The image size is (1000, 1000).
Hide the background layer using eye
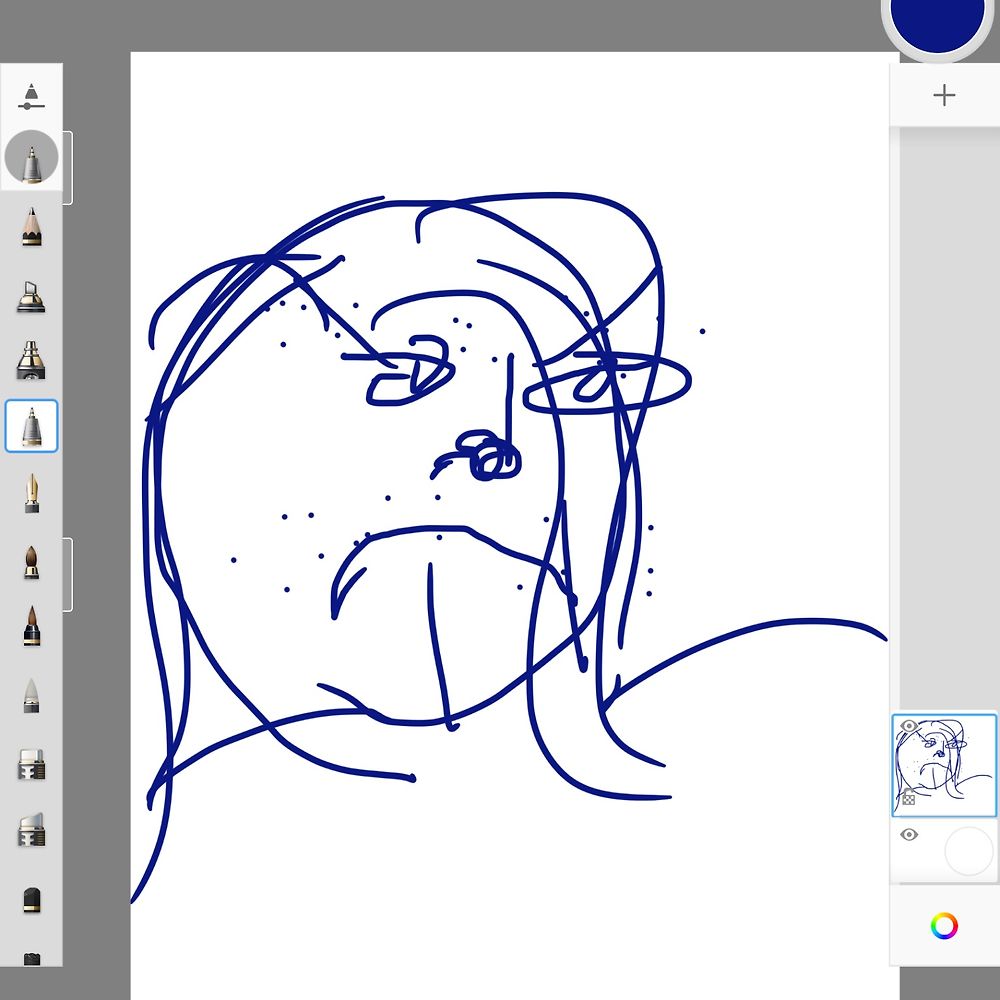click(909, 835)
